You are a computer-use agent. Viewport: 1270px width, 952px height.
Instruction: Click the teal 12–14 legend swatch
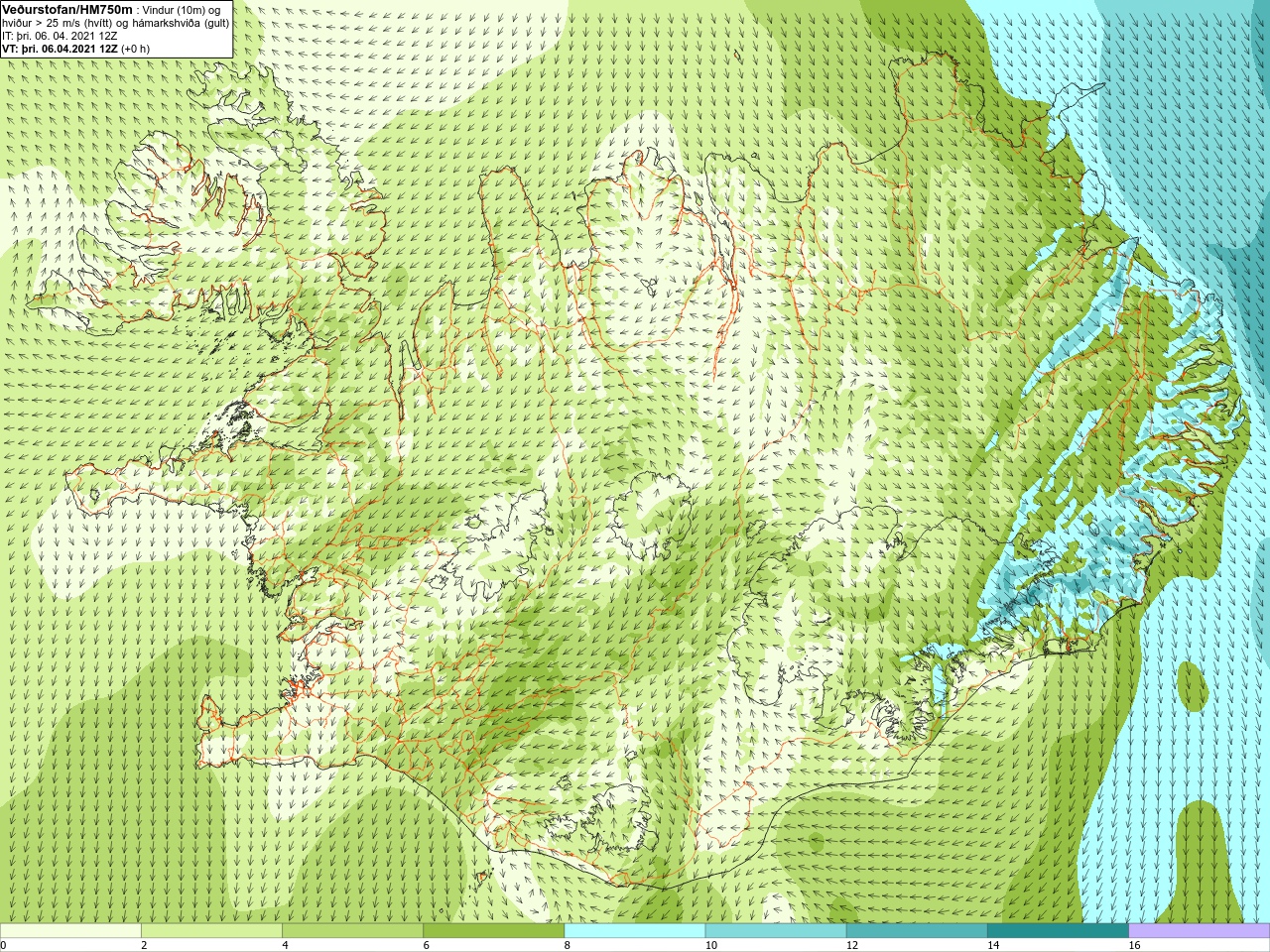tap(916, 931)
